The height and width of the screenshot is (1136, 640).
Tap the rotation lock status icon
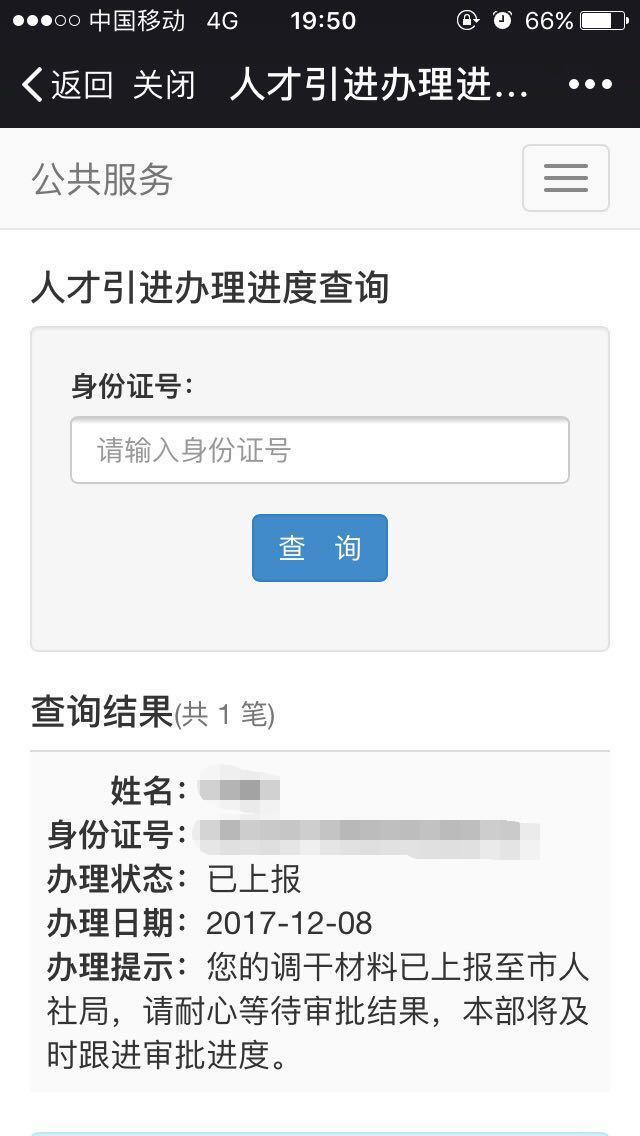(x=467, y=20)
